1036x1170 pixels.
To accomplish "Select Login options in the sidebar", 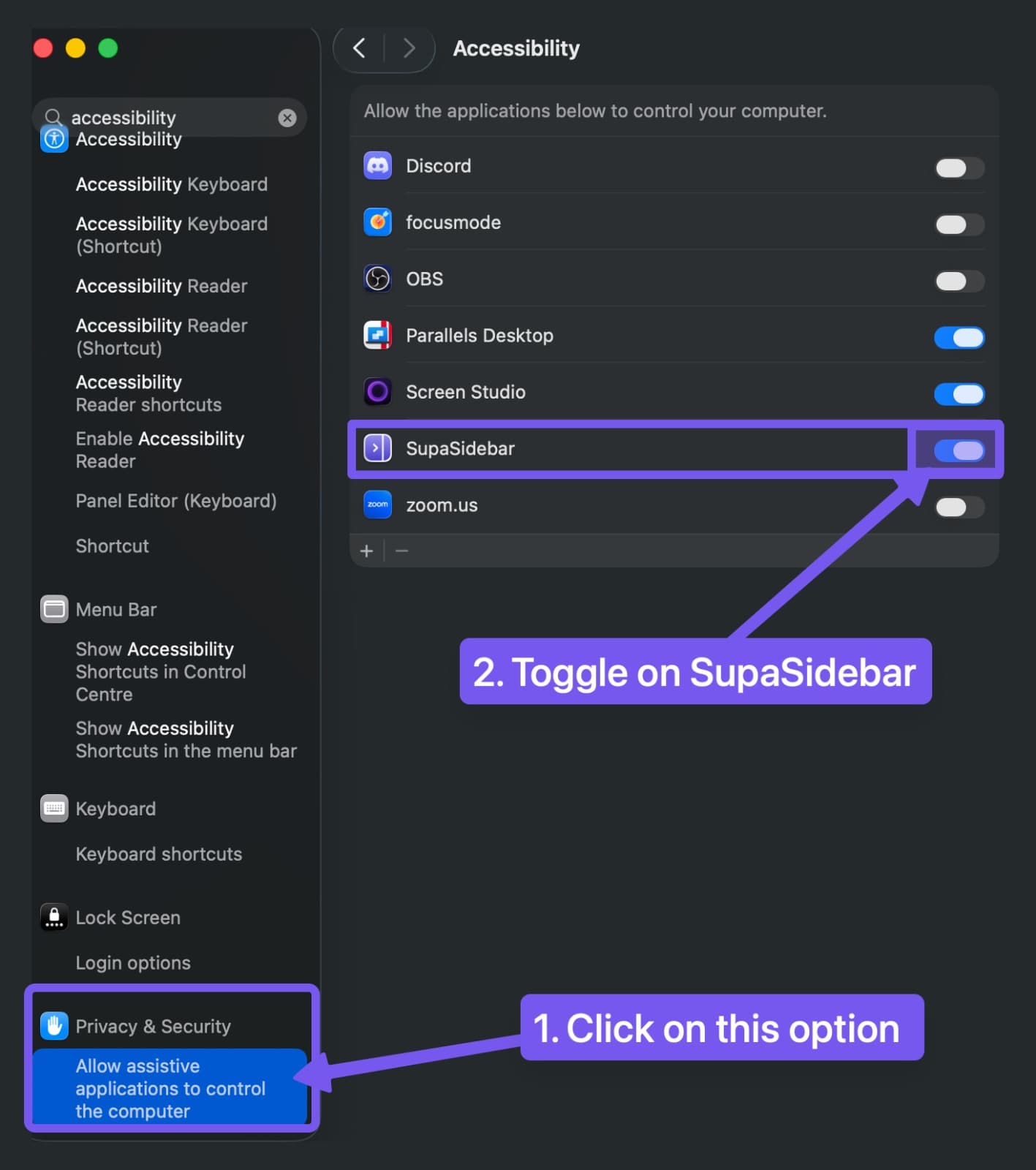I will (133, 963).
